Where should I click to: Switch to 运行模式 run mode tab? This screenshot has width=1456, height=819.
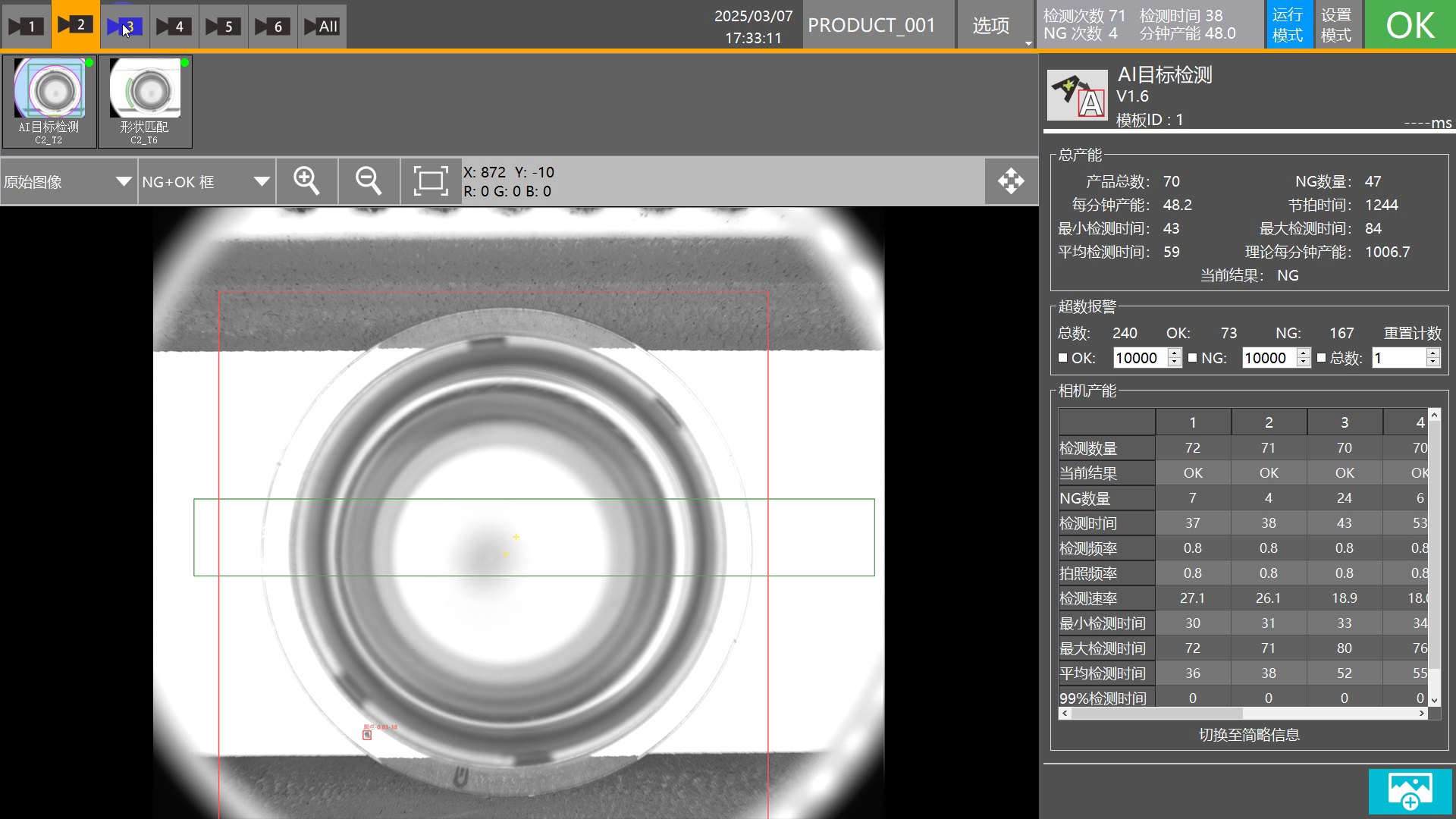point(1288,25)
